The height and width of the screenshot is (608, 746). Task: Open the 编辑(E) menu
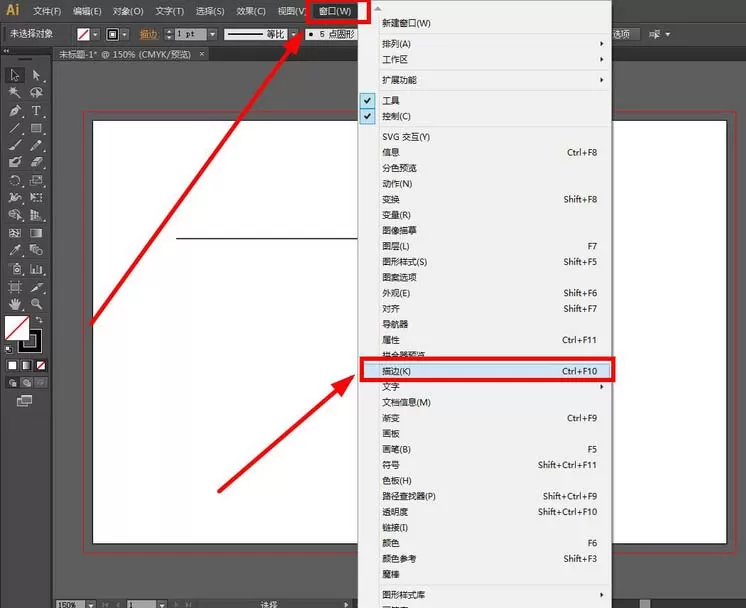coord(87,11)
